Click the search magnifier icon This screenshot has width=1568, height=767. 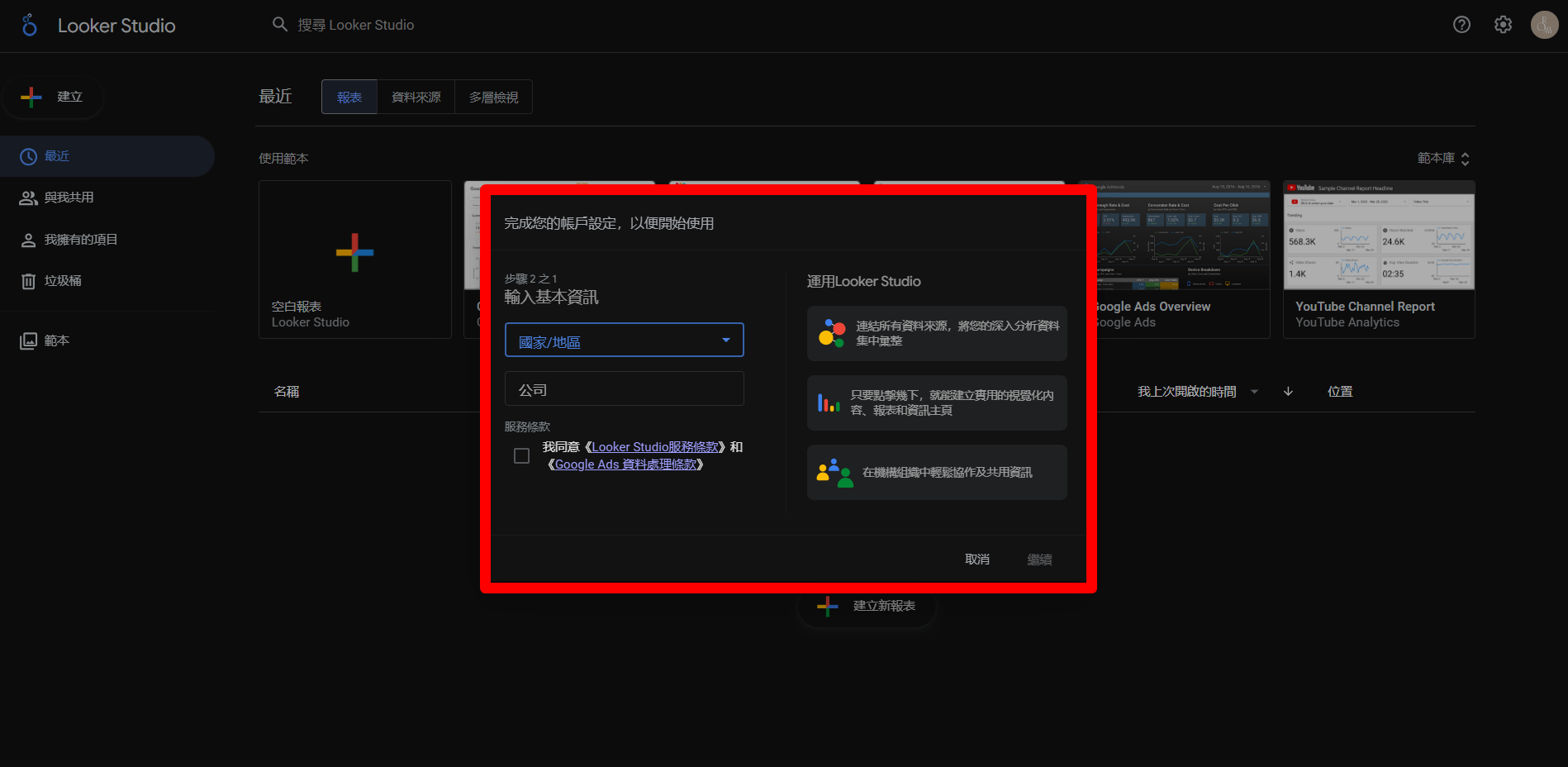click(280, 25)
